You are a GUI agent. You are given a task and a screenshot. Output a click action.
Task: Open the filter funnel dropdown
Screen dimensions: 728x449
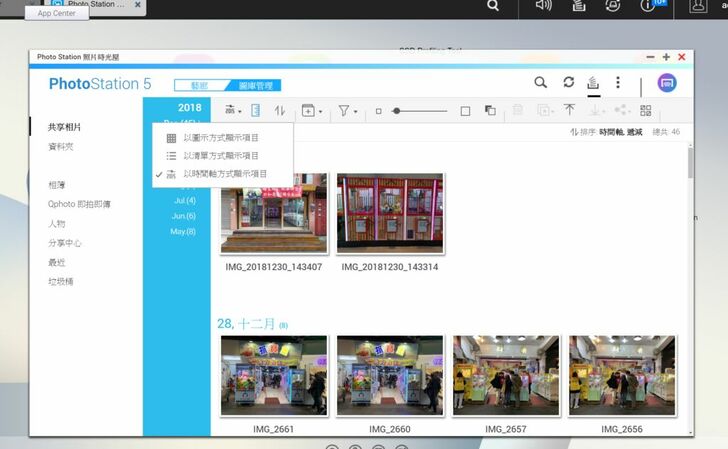[347, 111]
